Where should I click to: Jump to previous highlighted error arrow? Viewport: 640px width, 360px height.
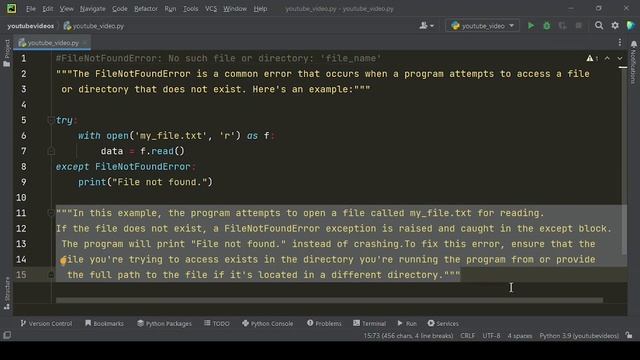click(x=607, y=58)
